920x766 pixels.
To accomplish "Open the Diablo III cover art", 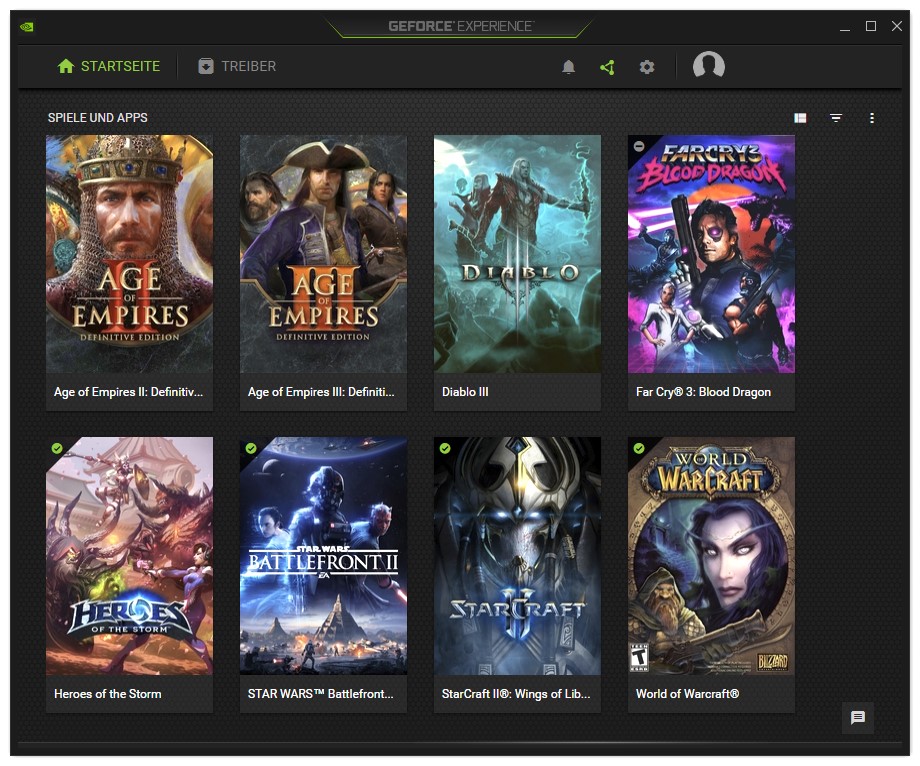I will click(x=518, y=254).
